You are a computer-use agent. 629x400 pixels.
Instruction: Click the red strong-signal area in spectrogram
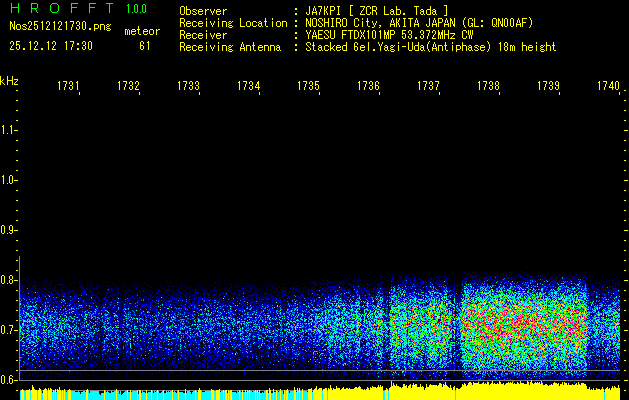pos(520,325)
